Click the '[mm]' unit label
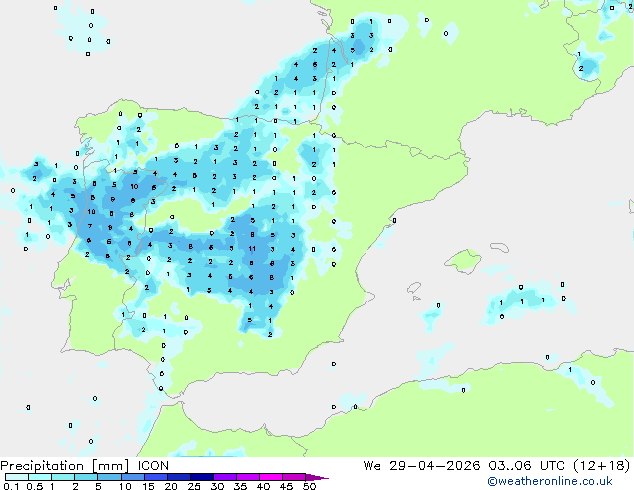 click(x=110, y=466)
